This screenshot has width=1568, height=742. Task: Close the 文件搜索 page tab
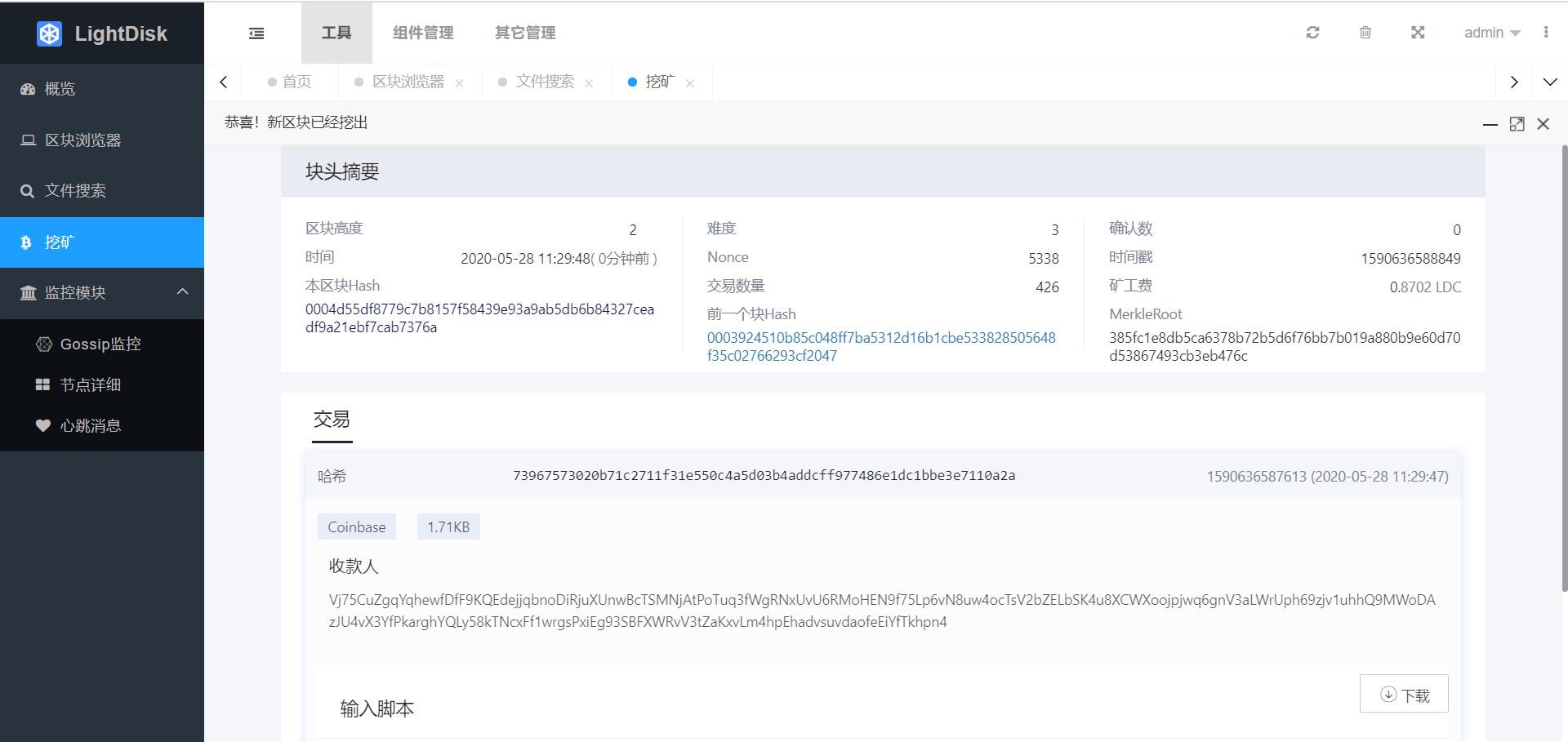pos(589,83)
